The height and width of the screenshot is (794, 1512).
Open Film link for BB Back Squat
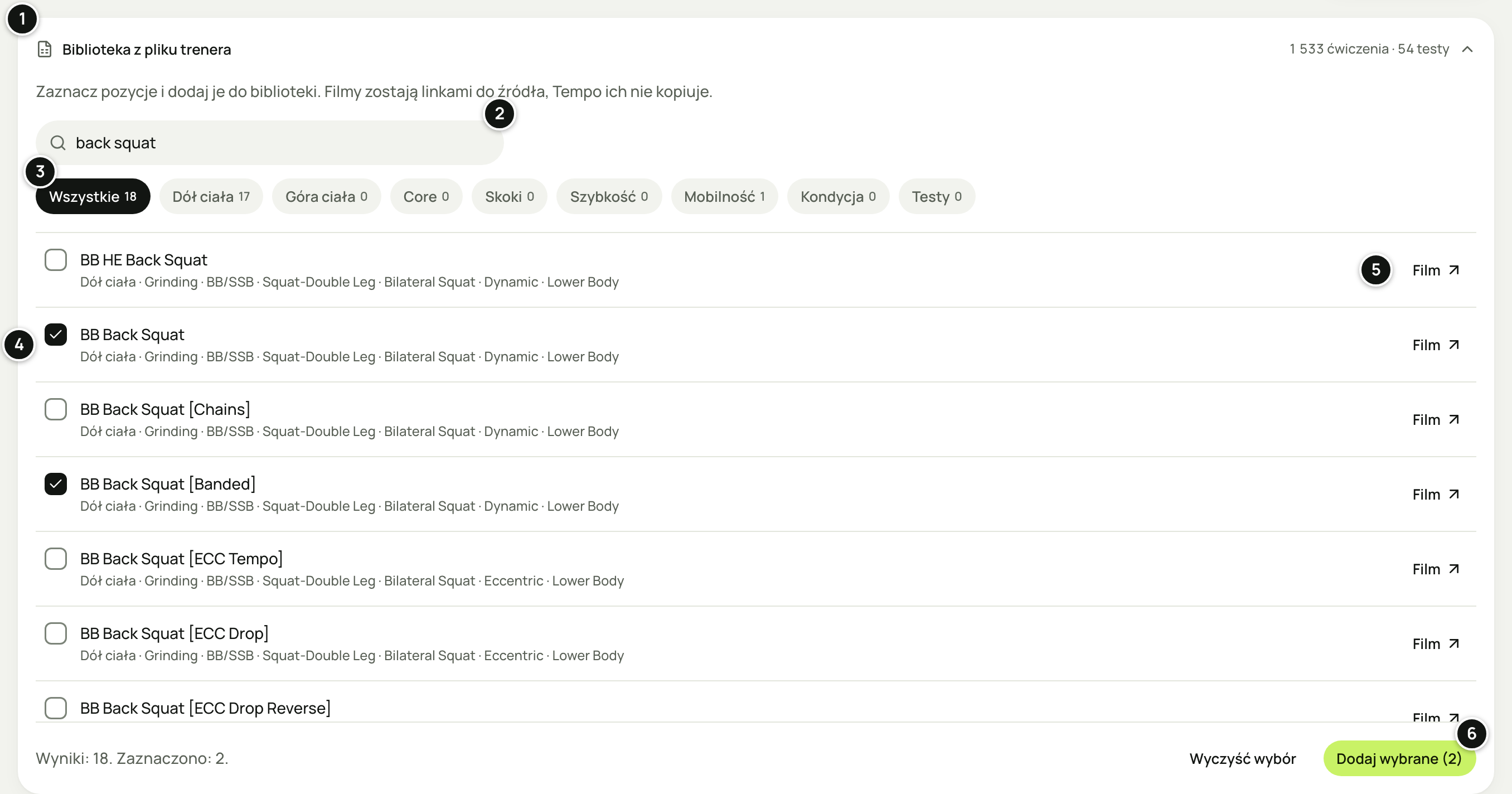1436,345
